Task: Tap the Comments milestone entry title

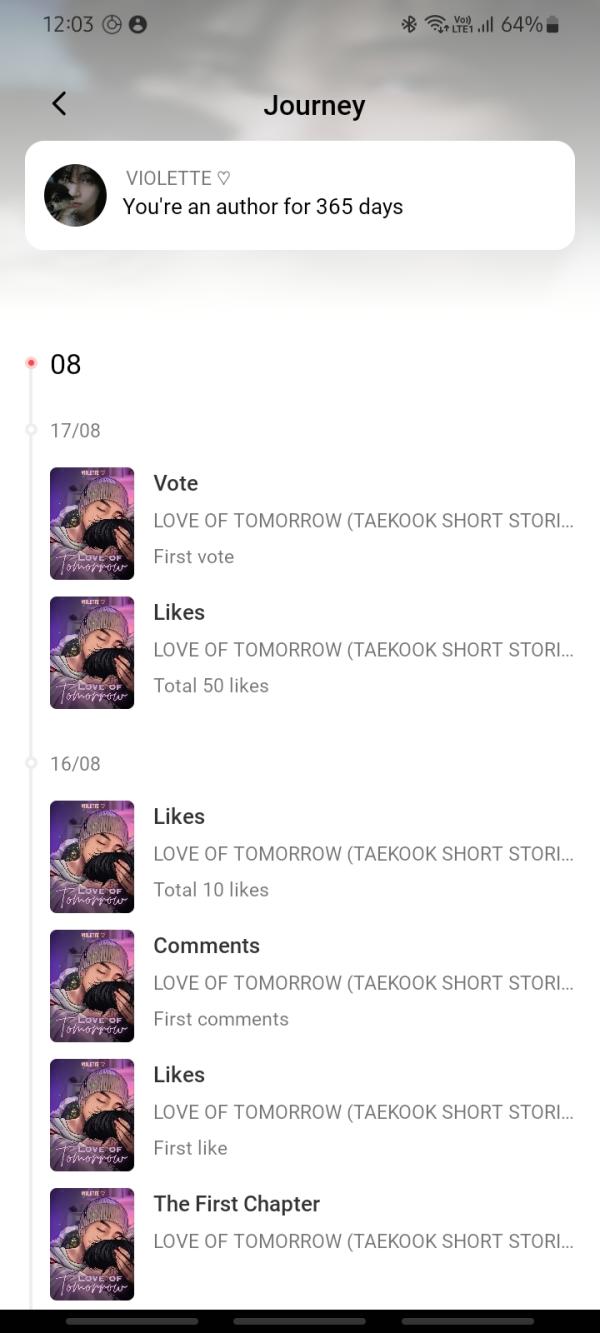Action: 206,945
